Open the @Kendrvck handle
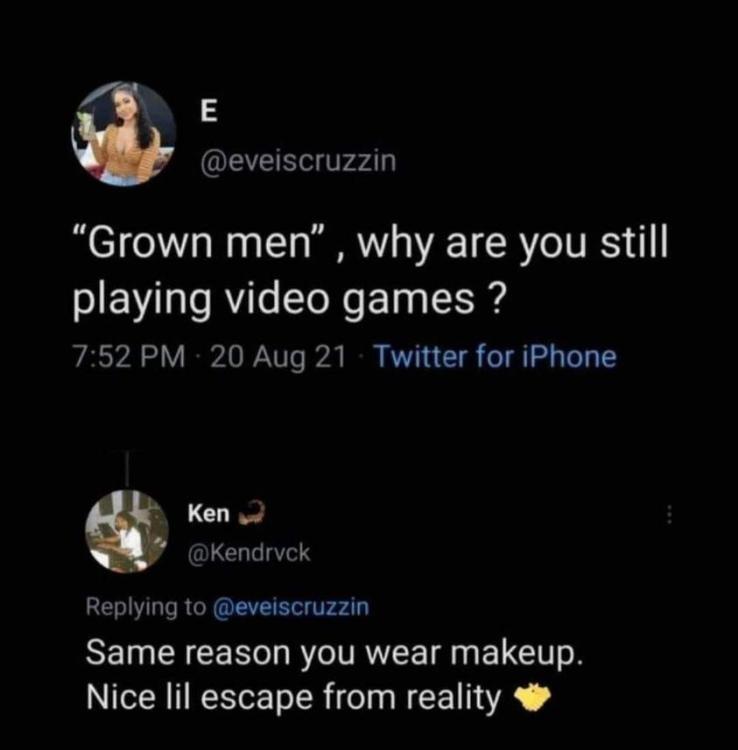 250,551
